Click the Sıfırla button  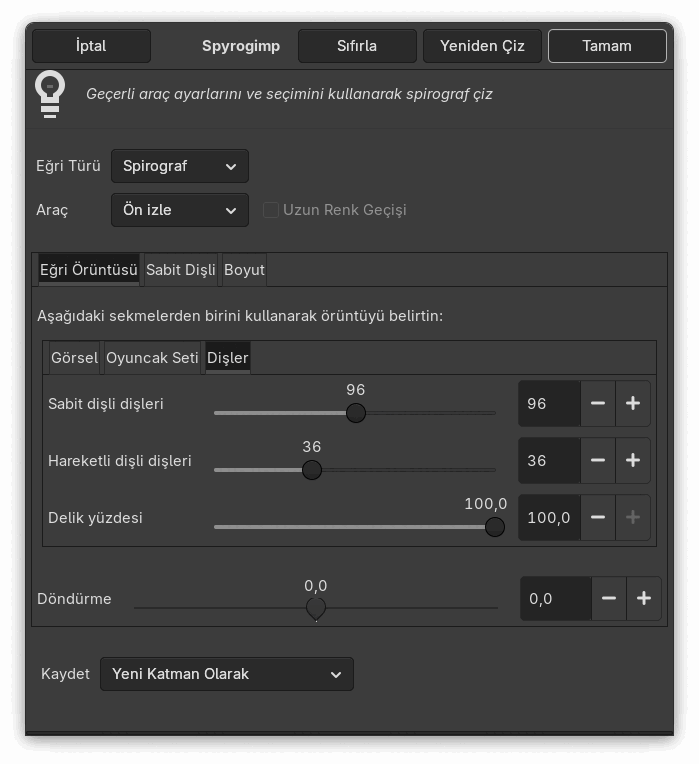(x=357, y=46)
